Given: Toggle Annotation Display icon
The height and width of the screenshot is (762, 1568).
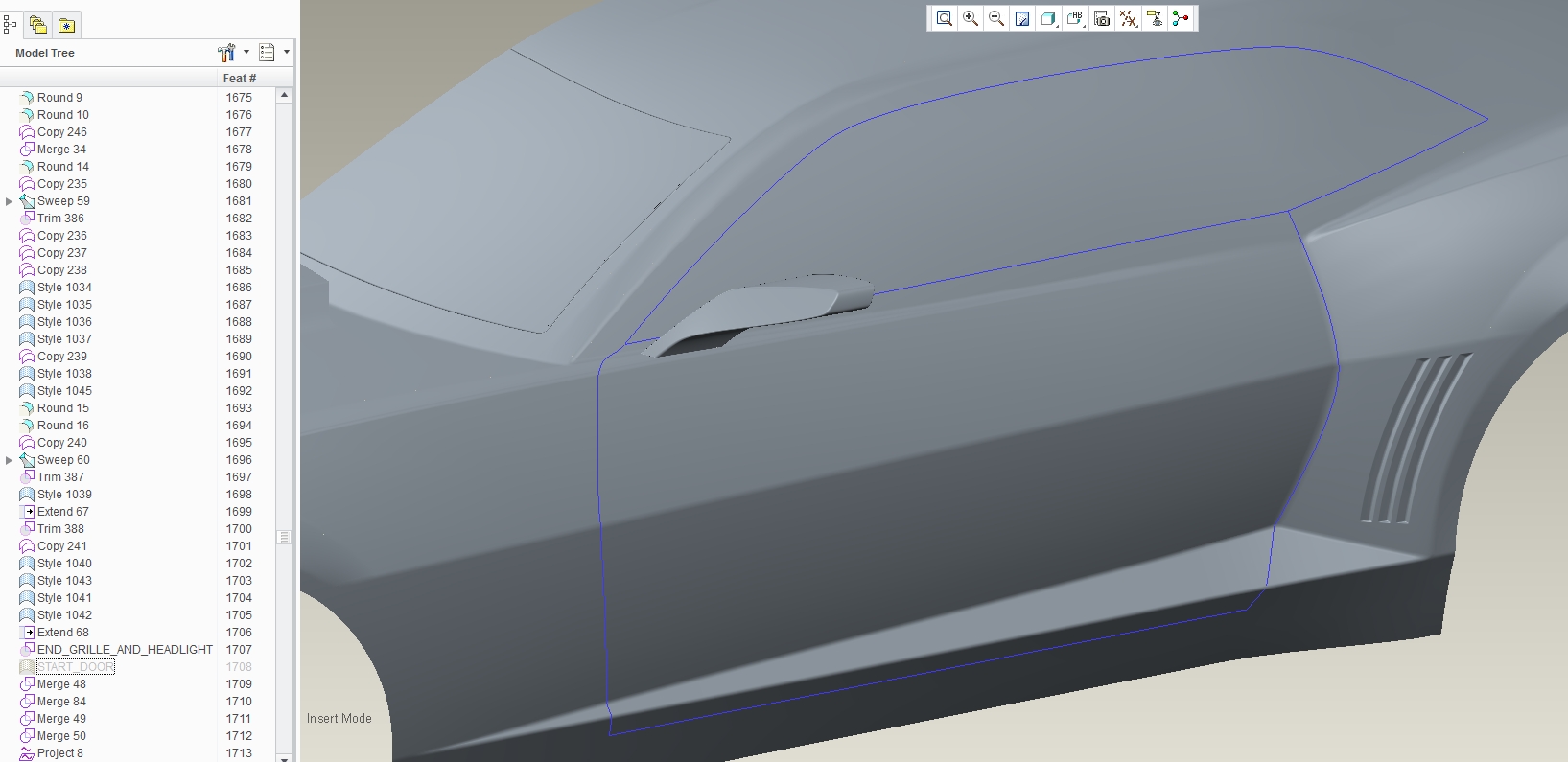Looking at the screenshot, I should 1155,18.
